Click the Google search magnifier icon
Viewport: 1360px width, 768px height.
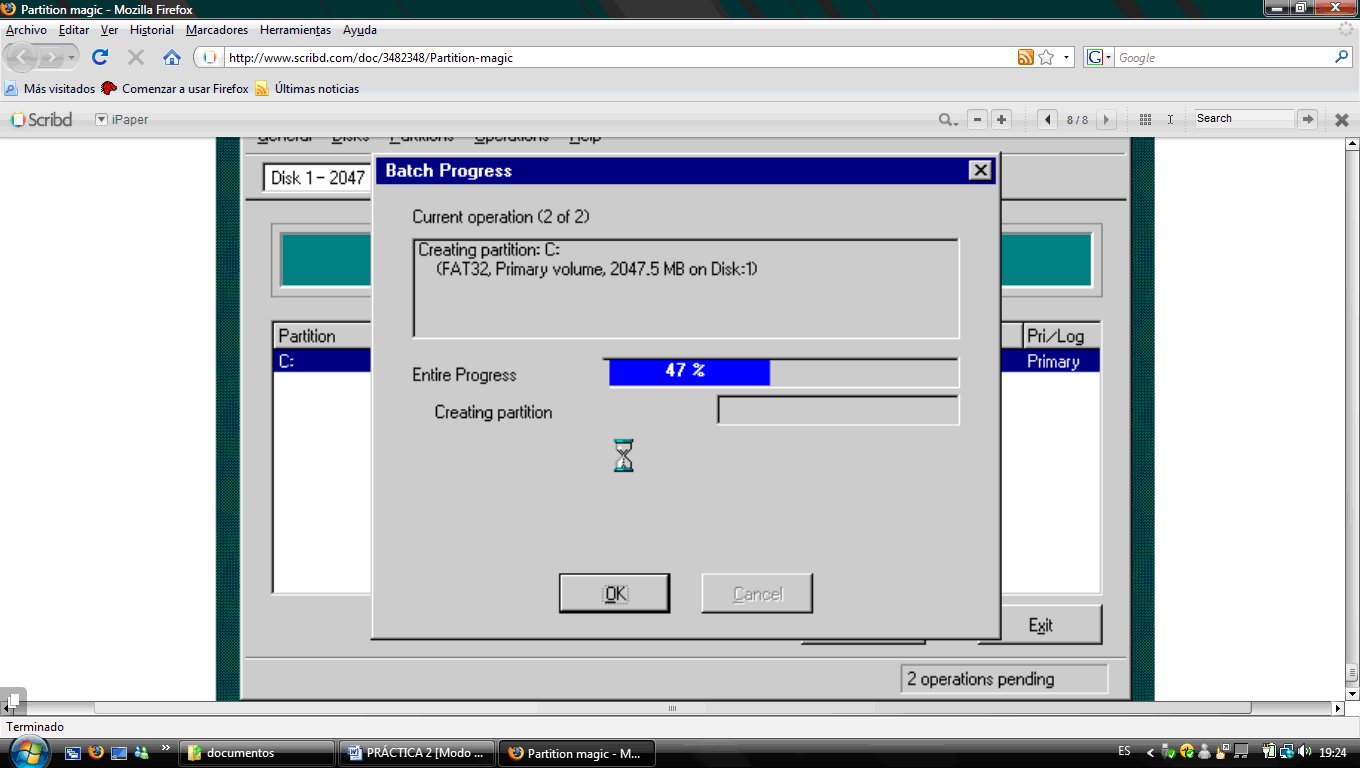coord(1342,57)
